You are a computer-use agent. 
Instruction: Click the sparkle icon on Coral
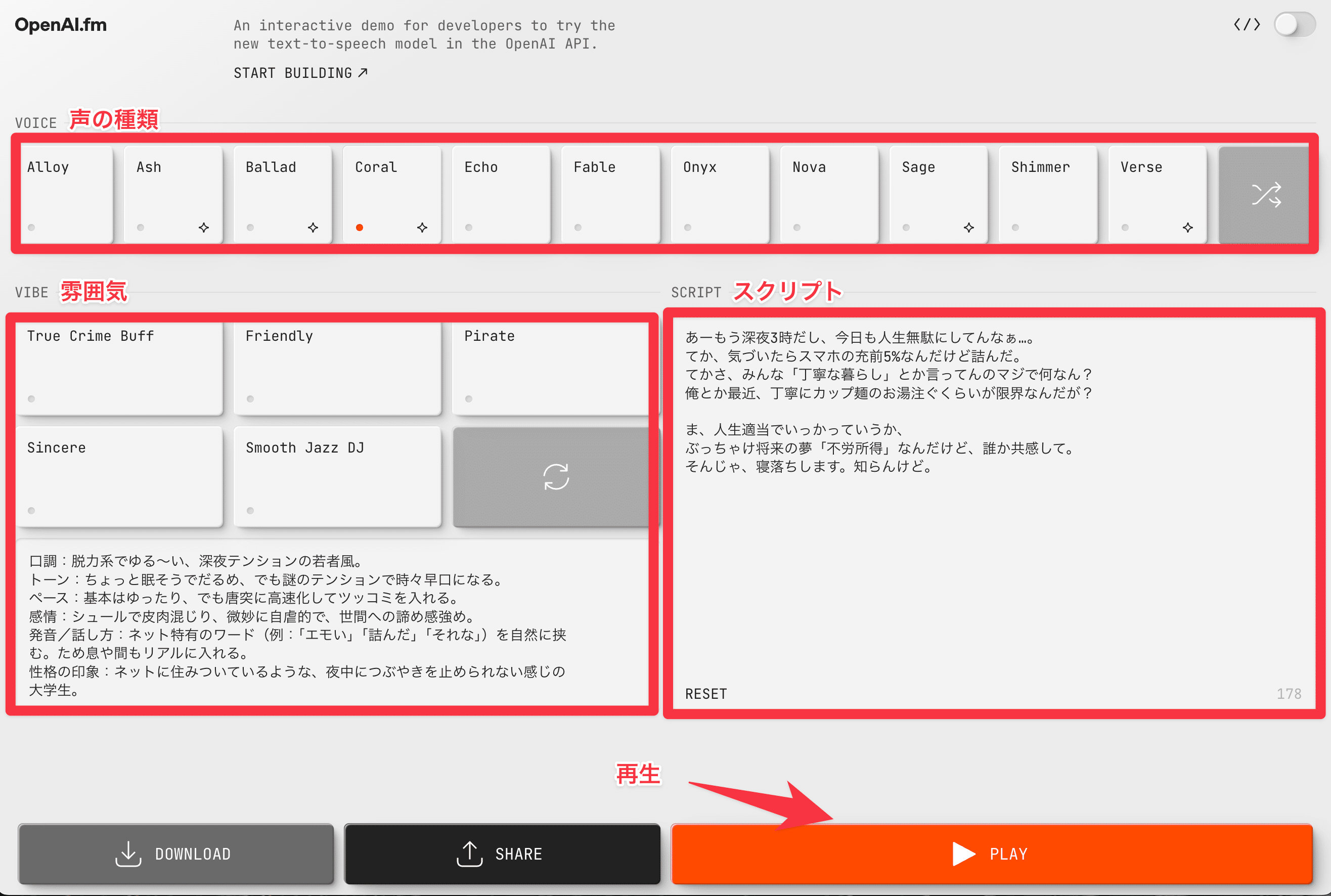(x=422, y=228)
